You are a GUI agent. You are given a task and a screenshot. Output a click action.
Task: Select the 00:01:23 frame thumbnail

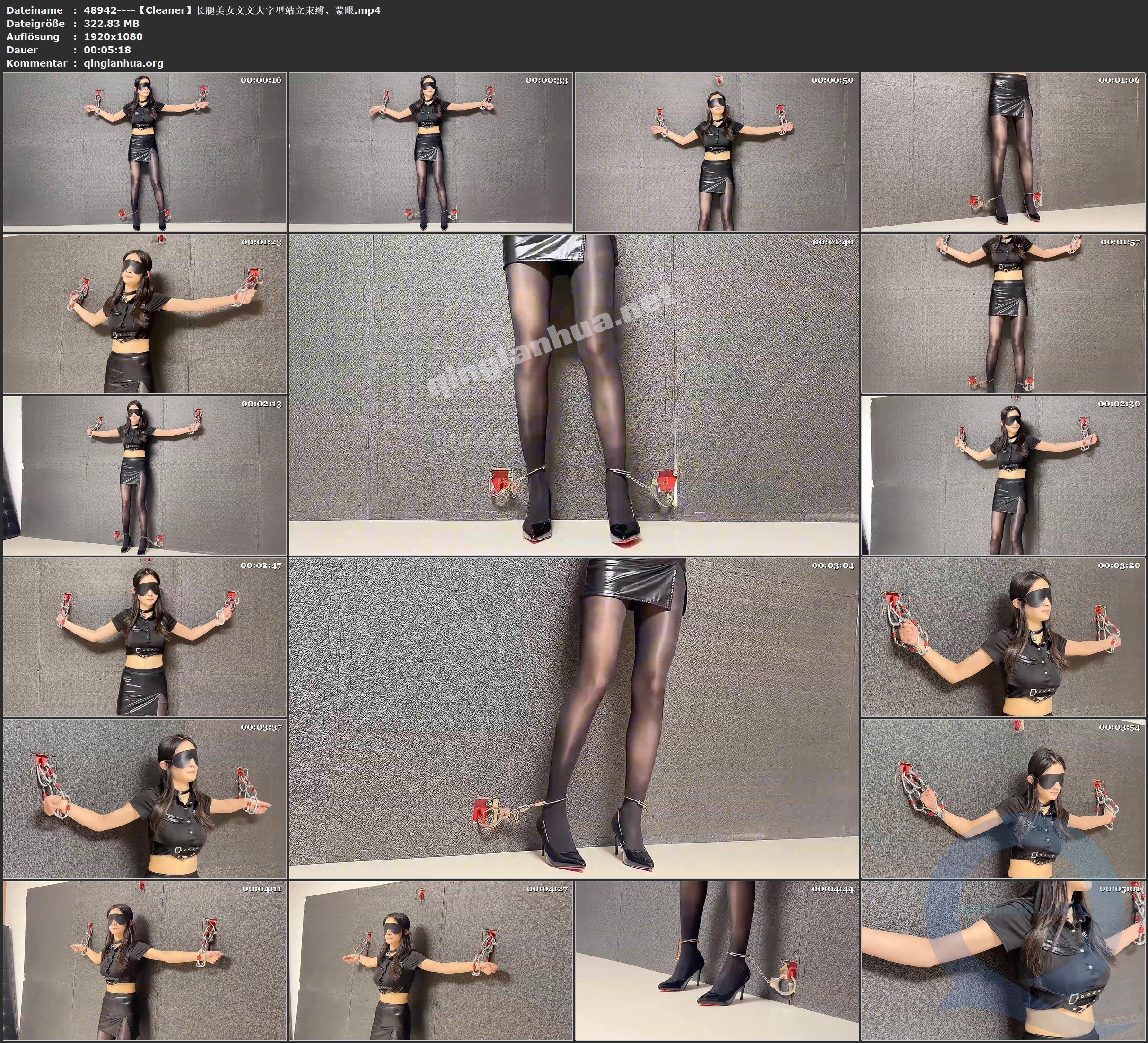coord(145,313)
